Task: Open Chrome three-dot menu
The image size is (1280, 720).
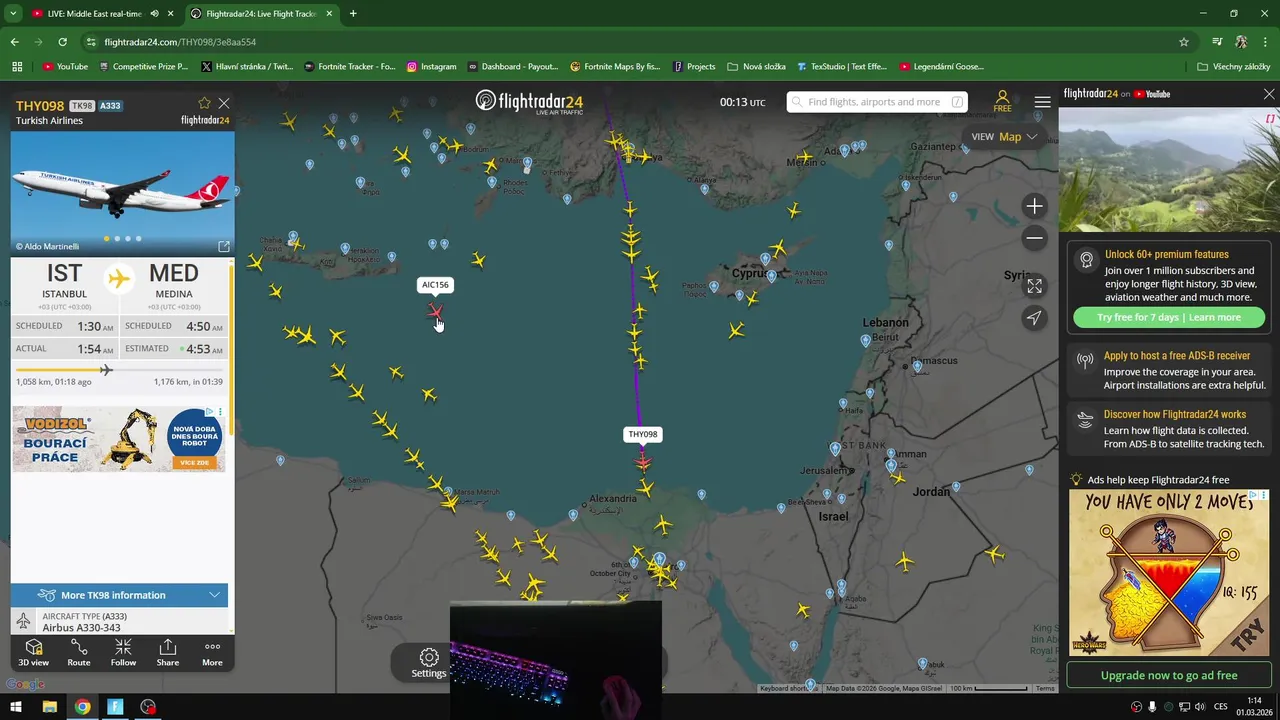Action: pos(1266,42)
